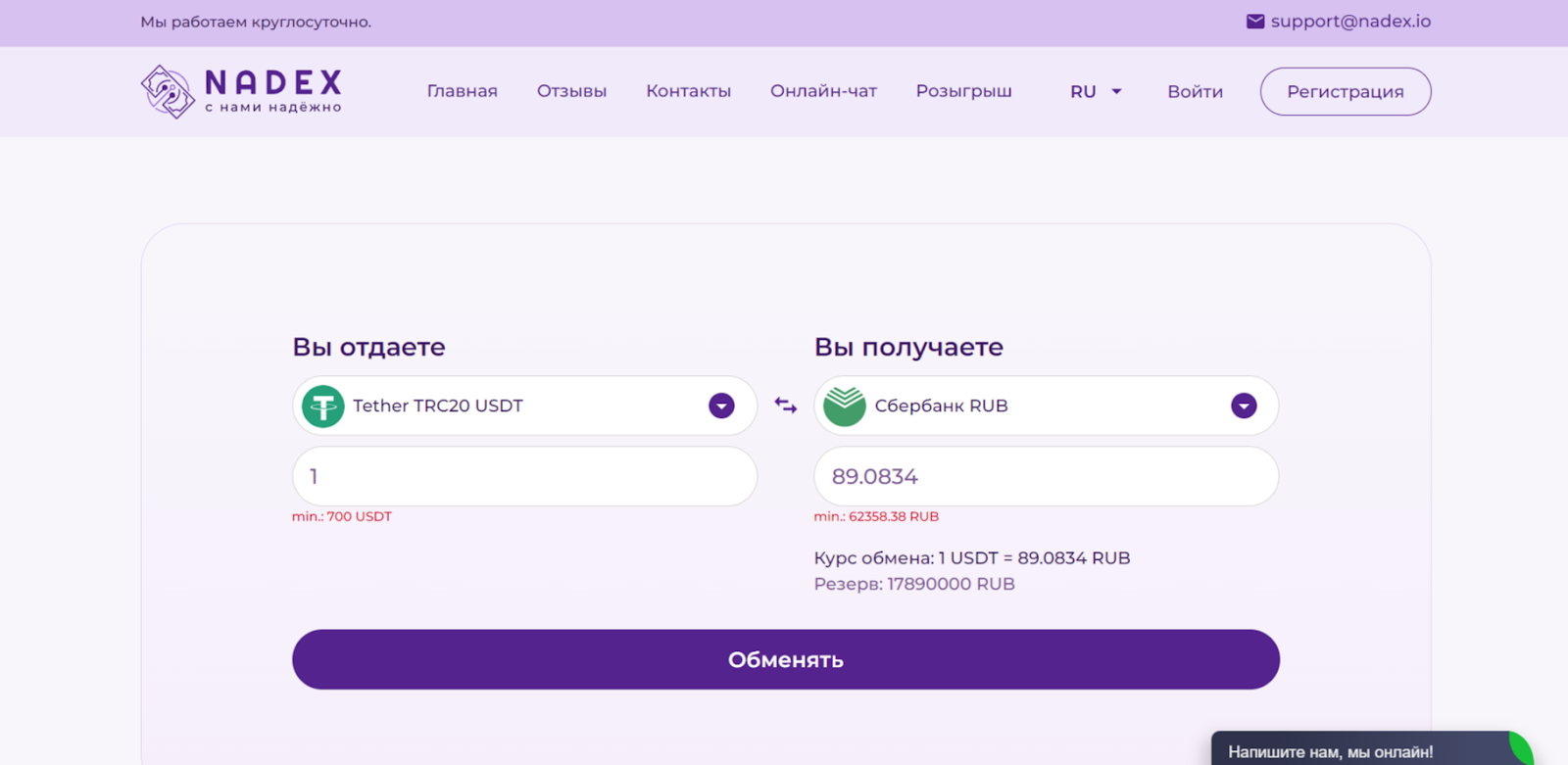Open the Главная menu item
1568x765 pixels.
pos(462,91)
